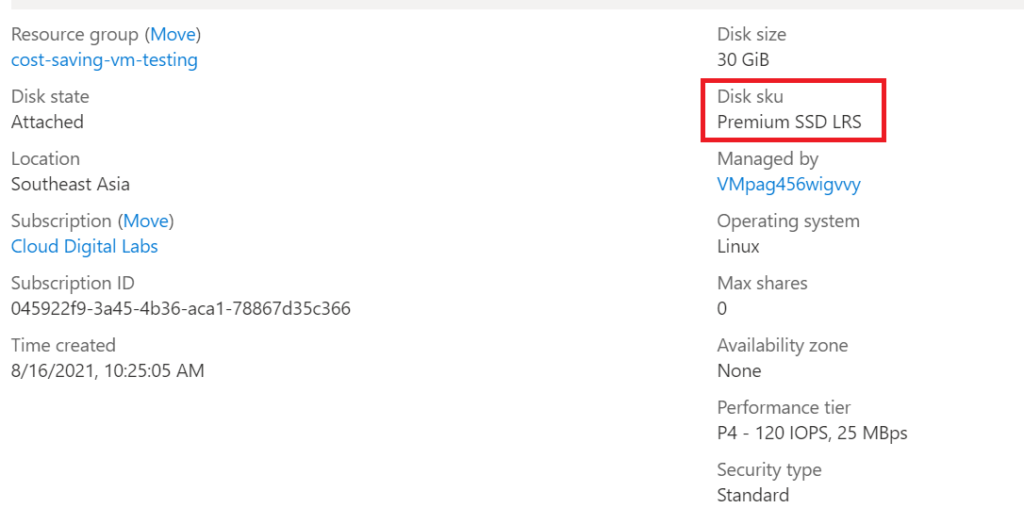Viewport: 1024px width, 508px height.
Task: Click the Managed by label
Action: (767, 159)
